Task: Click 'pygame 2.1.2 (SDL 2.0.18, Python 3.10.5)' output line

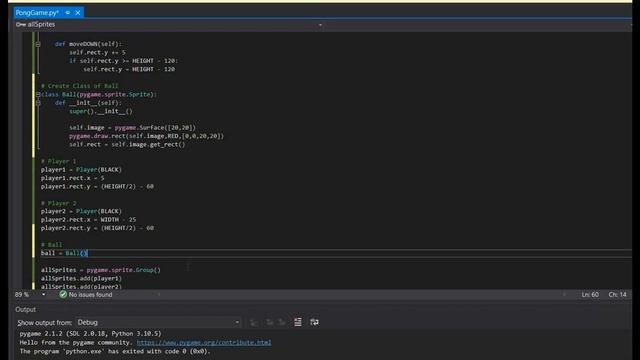Action: click(90, 334)
